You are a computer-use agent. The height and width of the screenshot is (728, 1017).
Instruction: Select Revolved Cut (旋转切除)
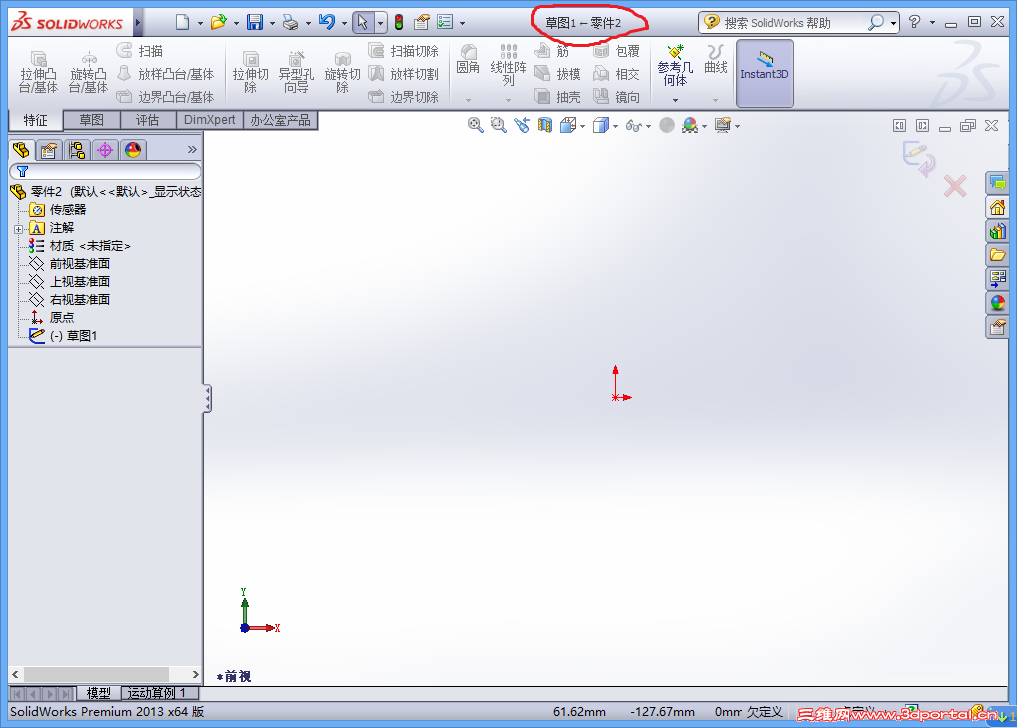342,72
